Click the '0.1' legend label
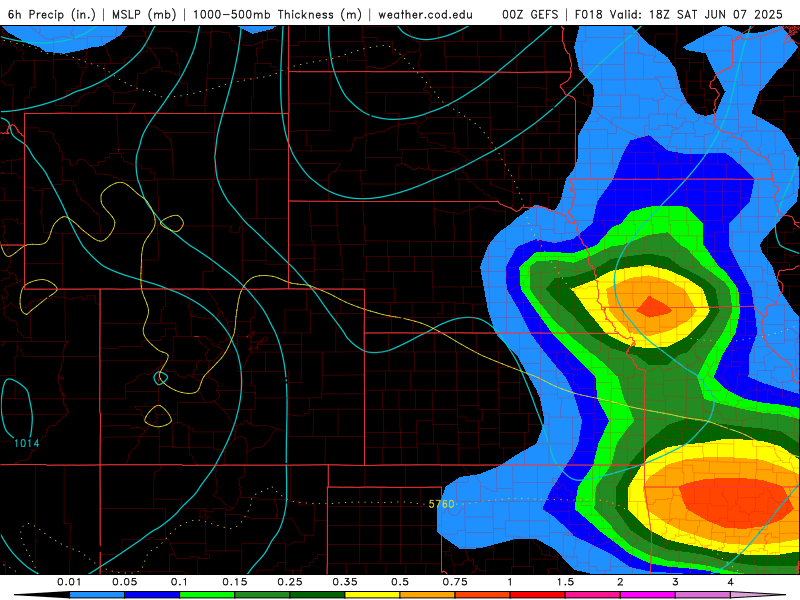 tap(180, 582)
